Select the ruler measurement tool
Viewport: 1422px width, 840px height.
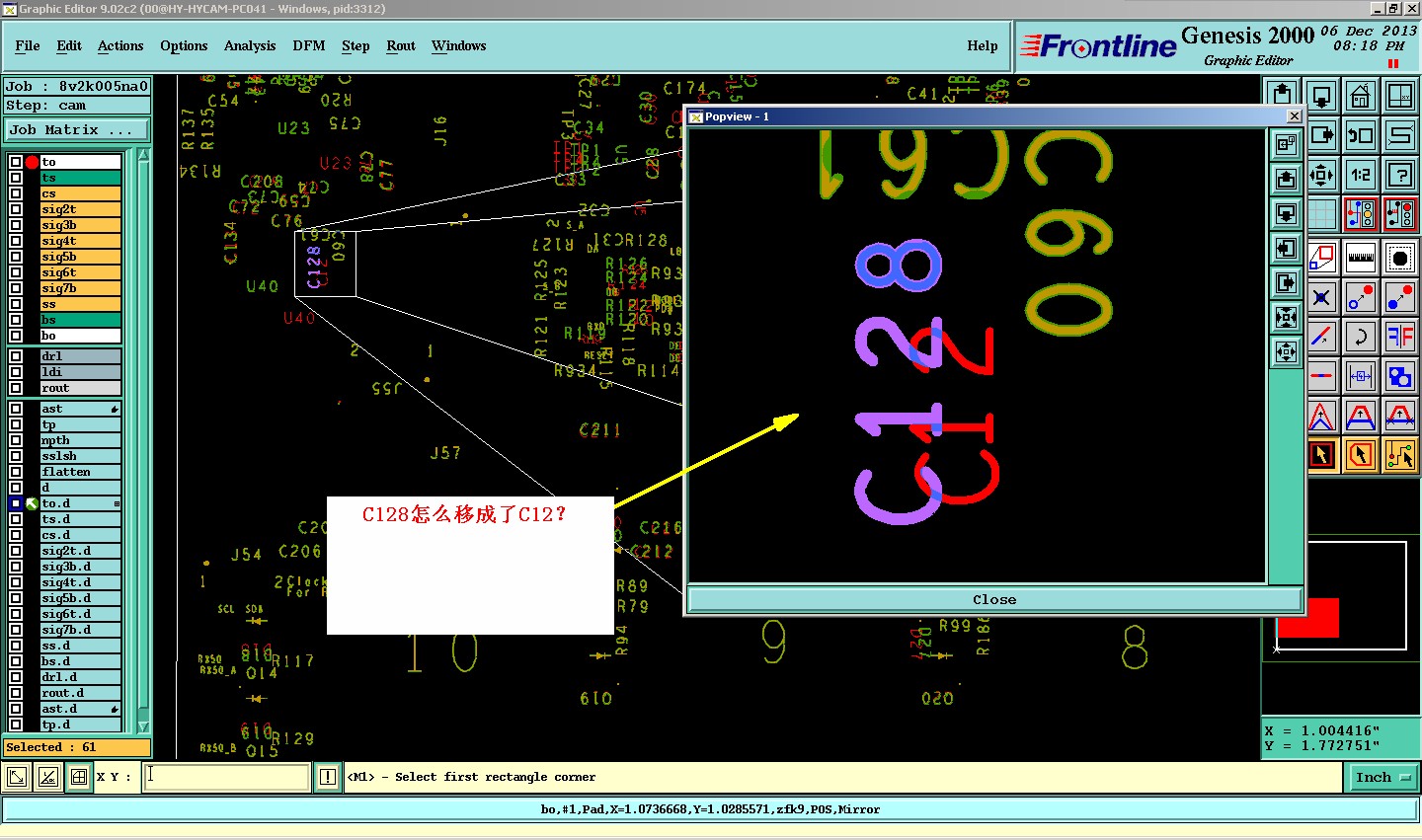tap(1361, 257)
